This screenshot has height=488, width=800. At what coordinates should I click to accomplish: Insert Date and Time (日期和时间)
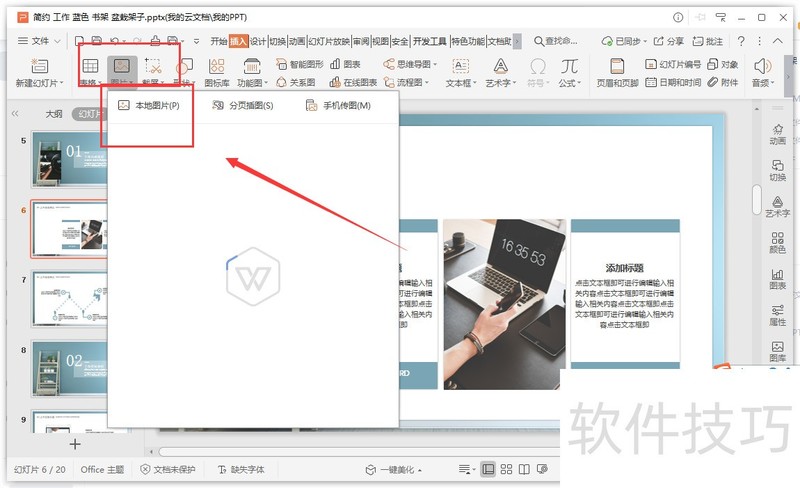coord(673,82)
